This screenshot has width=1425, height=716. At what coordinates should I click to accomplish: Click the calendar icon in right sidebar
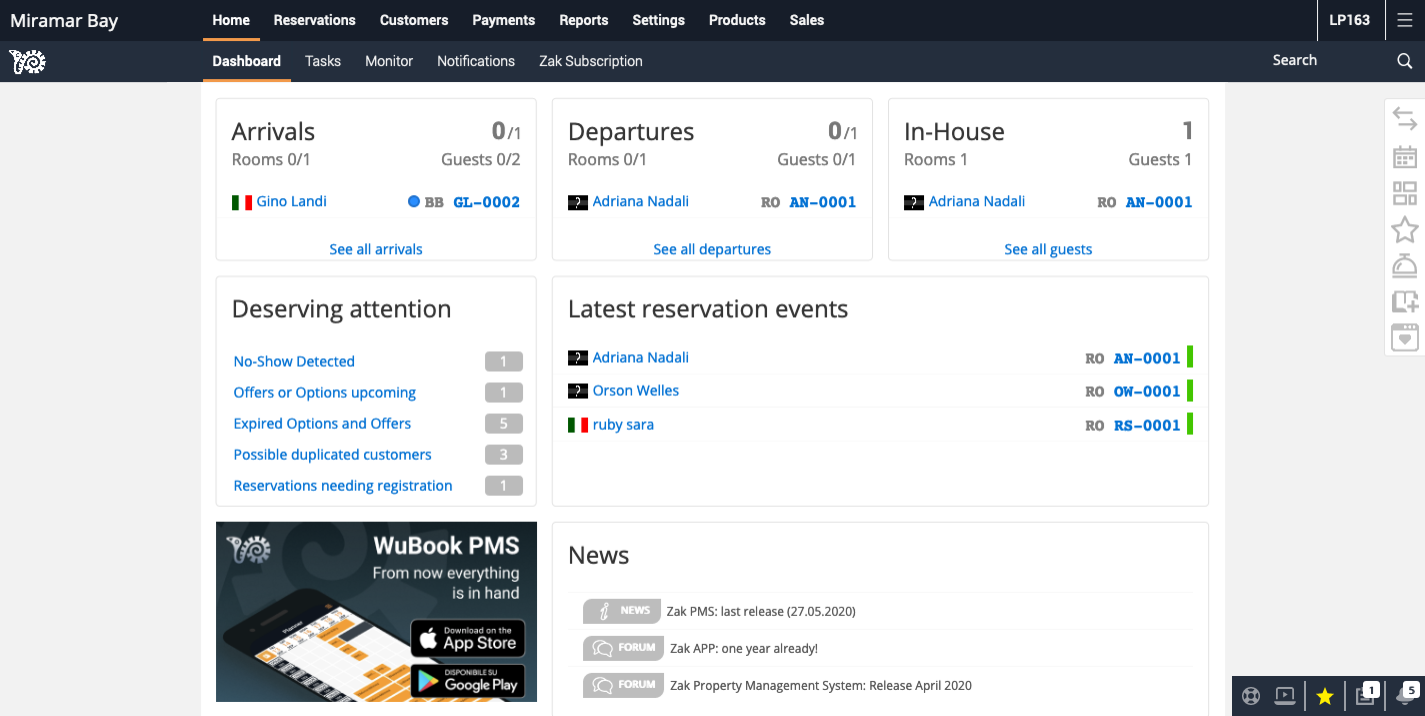pyautogui.click(x=1405, y=157)
